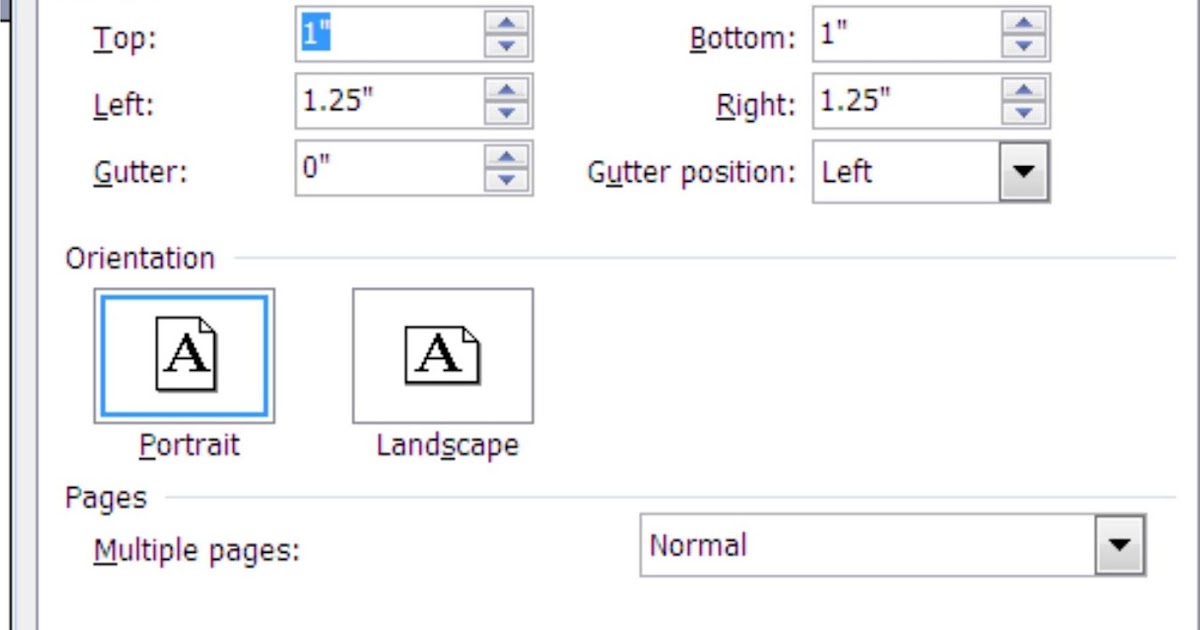Increase the Top margin with the up arrow
This screenshot has width=1200, height=630.
pyautogui.click(x=508, y=25)
